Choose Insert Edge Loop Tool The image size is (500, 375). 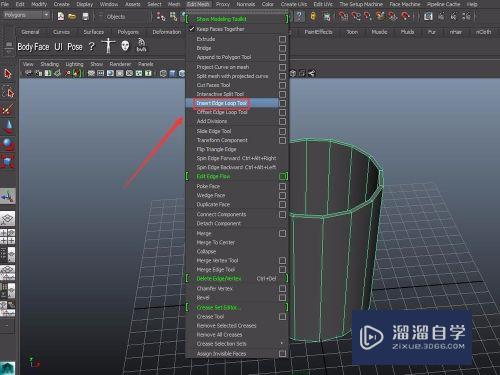point(222,103)
